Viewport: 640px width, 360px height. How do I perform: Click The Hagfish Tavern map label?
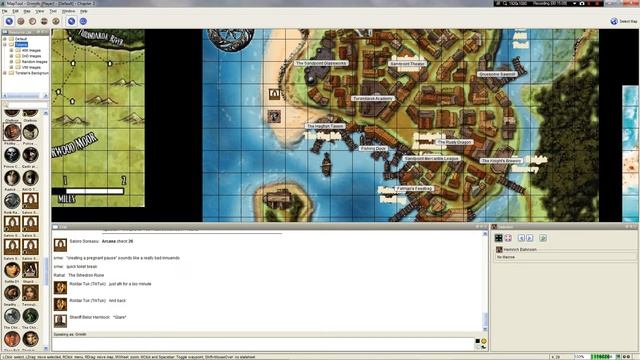click(325, 127)
